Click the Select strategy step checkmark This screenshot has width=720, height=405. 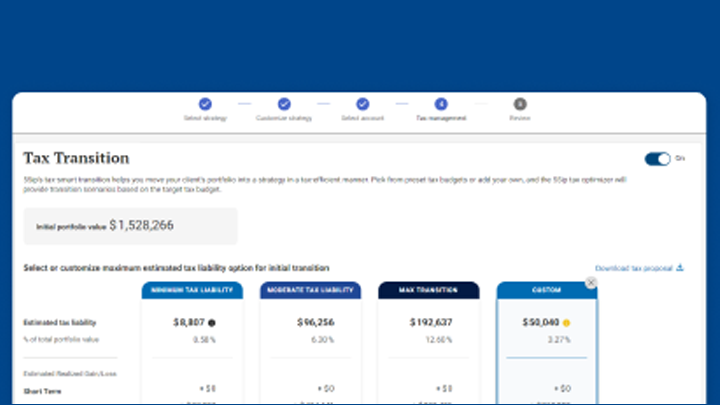coord(205,103)
